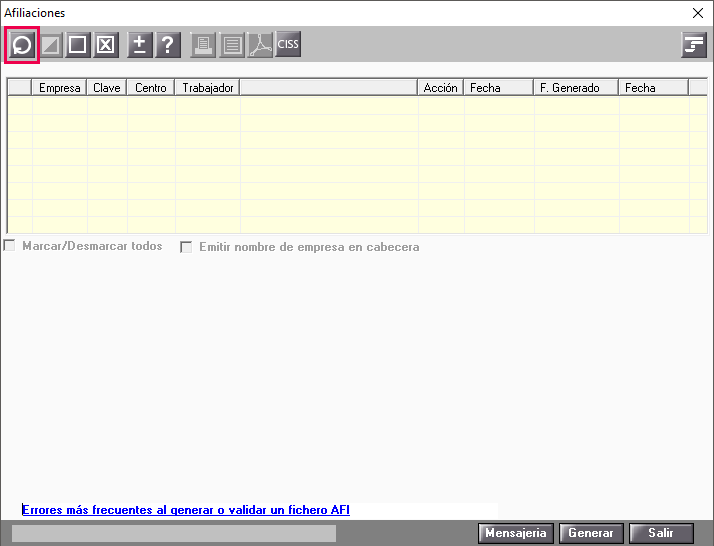
Task: Toggle Emitir nombre de empresa en cabecera
Action: point(186,247)
